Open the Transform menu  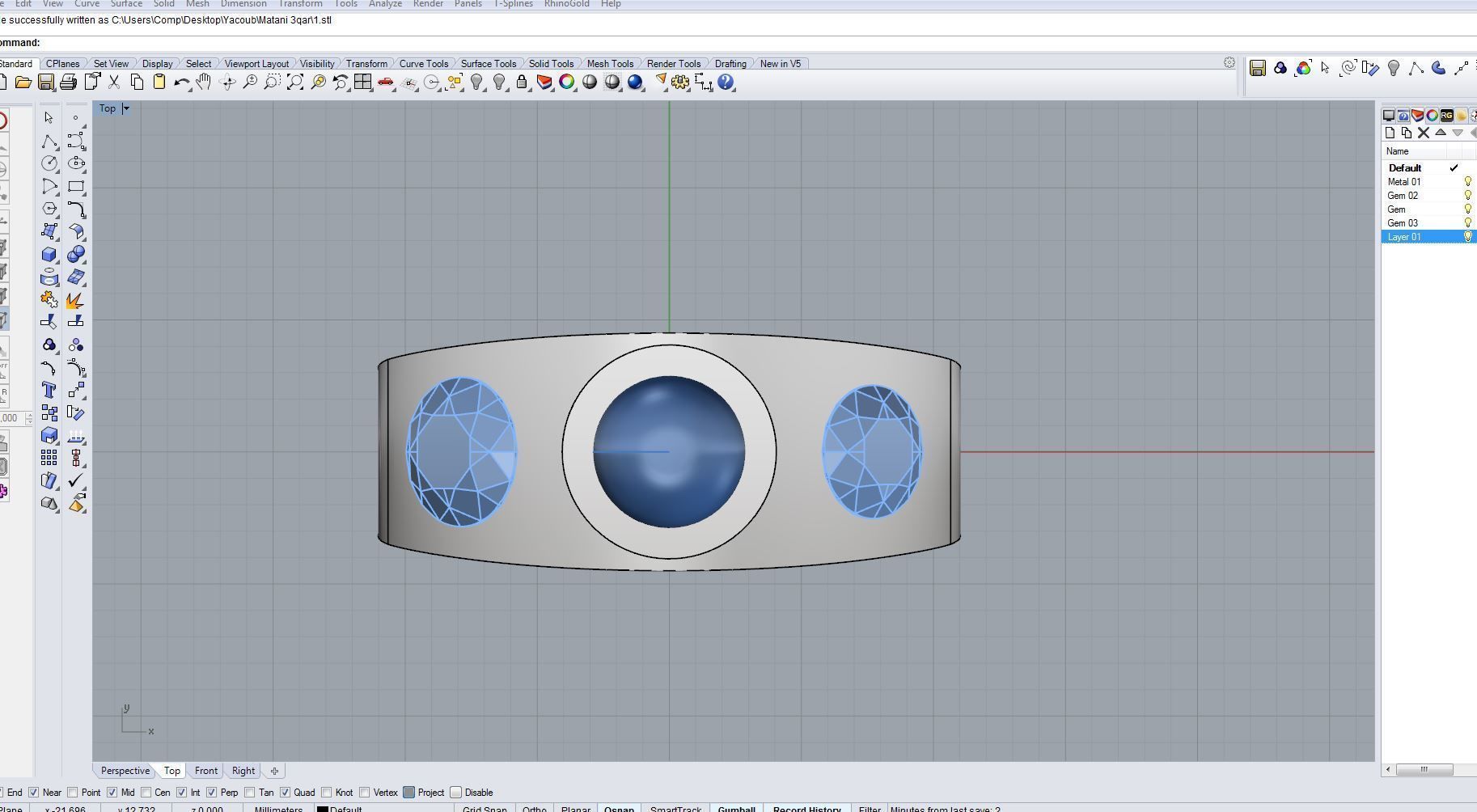click(300, 4)
